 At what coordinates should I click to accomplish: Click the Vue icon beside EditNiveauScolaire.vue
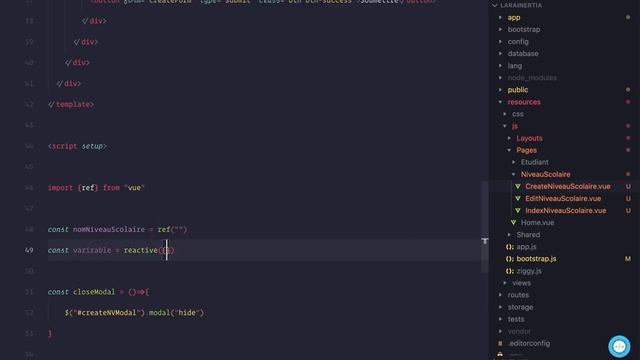(518, 199)
